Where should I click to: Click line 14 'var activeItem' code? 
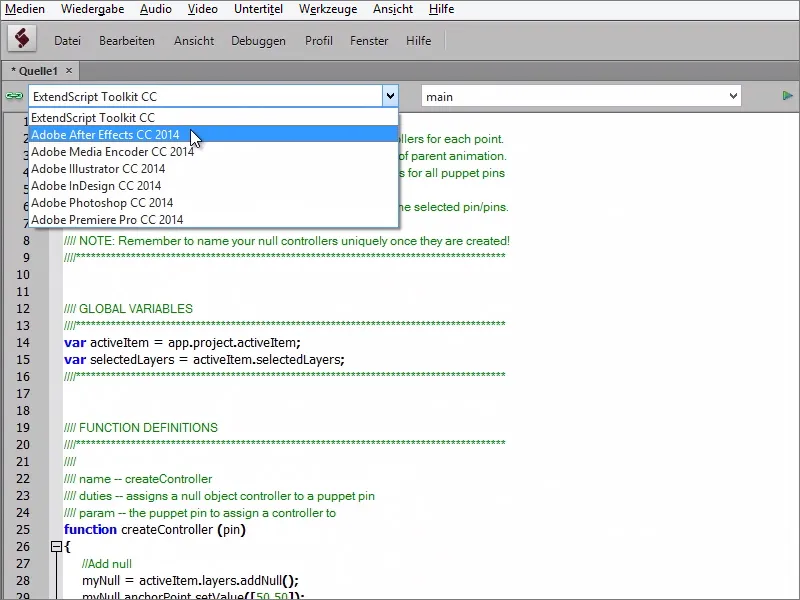[x=182, y=343]
